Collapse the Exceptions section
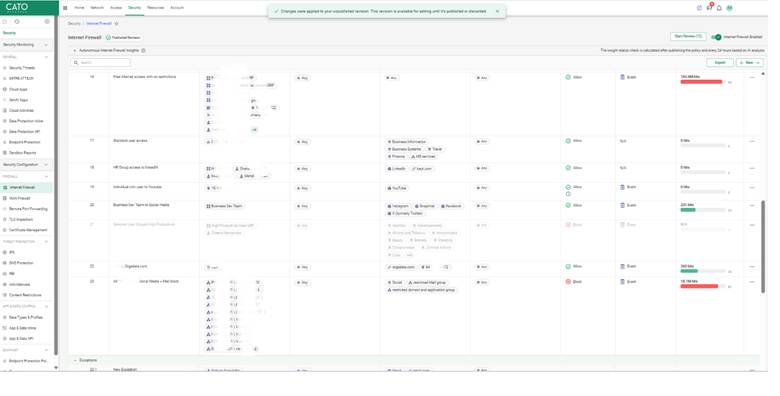This screenshot has height=396, width=780. coord(75,360)
